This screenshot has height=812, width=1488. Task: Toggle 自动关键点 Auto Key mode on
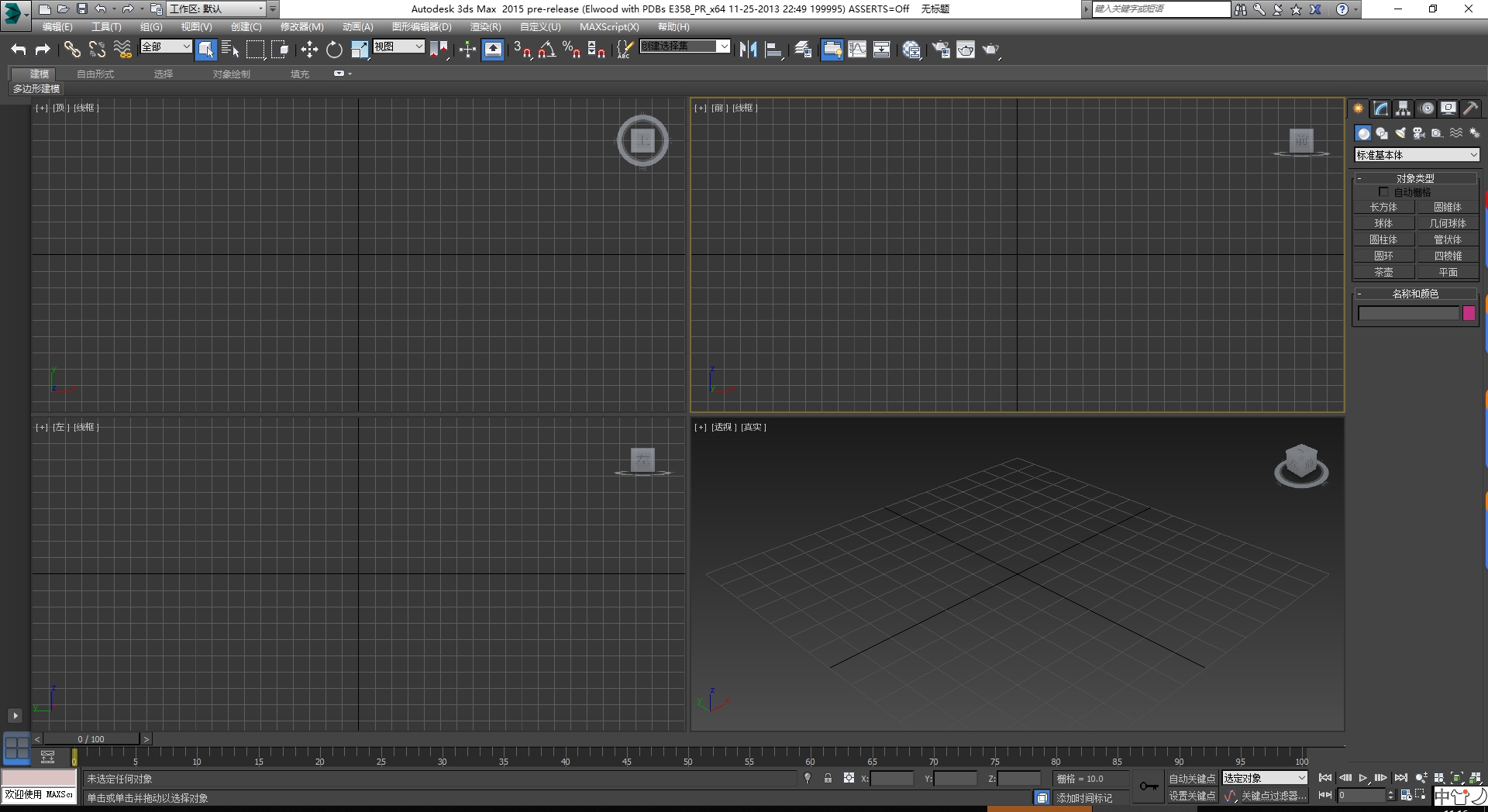click(x=1191, y=778)
